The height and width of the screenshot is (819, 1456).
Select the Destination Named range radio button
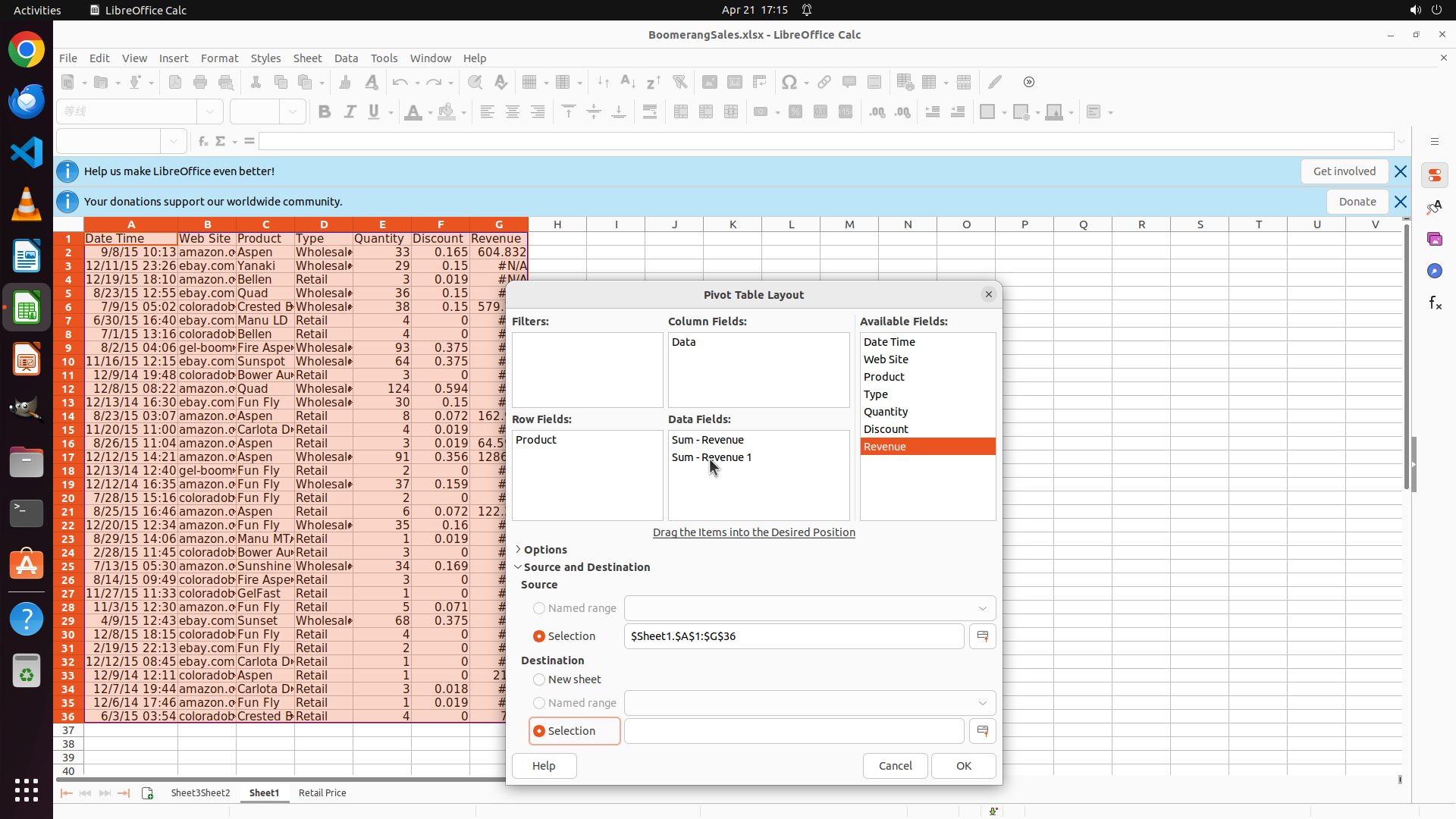tap(539, 703)
